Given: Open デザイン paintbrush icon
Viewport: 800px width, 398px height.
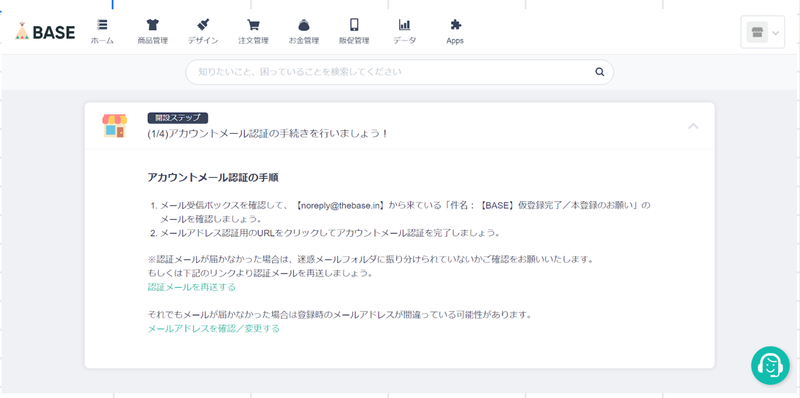Looking at the screenshot, I should (x=203, y=24).
